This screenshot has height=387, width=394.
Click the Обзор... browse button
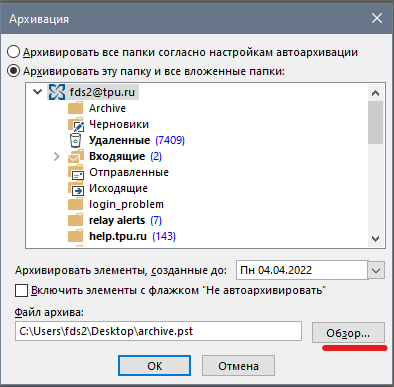(x=348, y=332)
